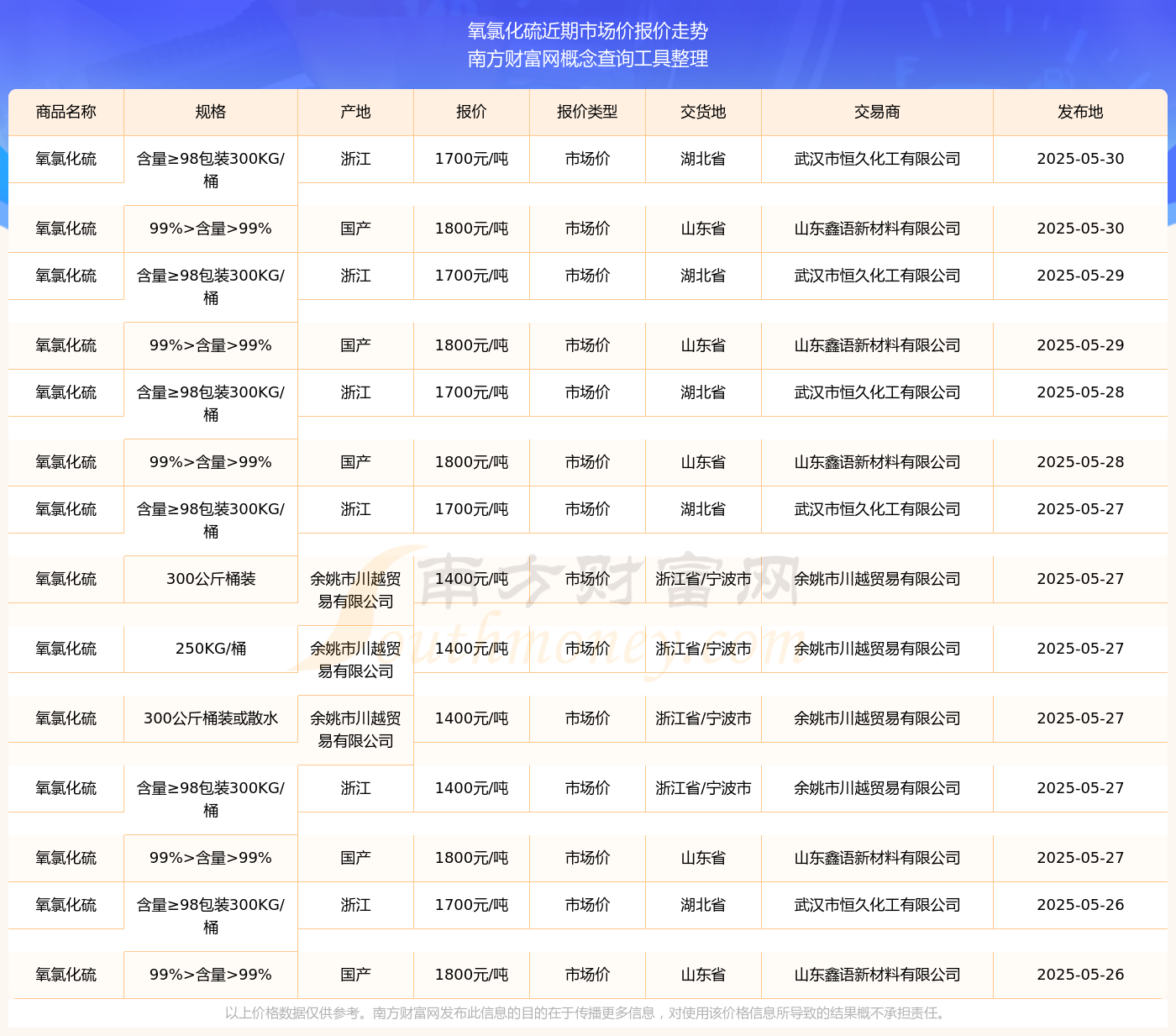Screen dimensions: 1176x1036
Task: Click the 1400元/吨 price in the 250KG/桶 row
Action: (472, 649)
